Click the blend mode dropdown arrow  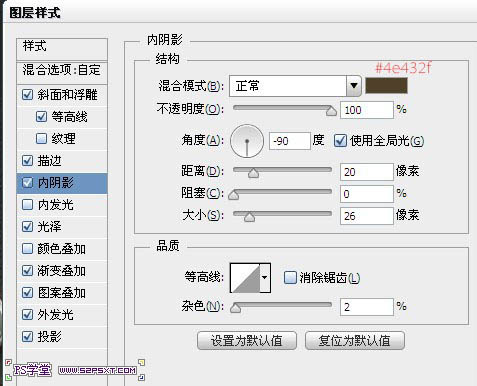tap(354, 86)
